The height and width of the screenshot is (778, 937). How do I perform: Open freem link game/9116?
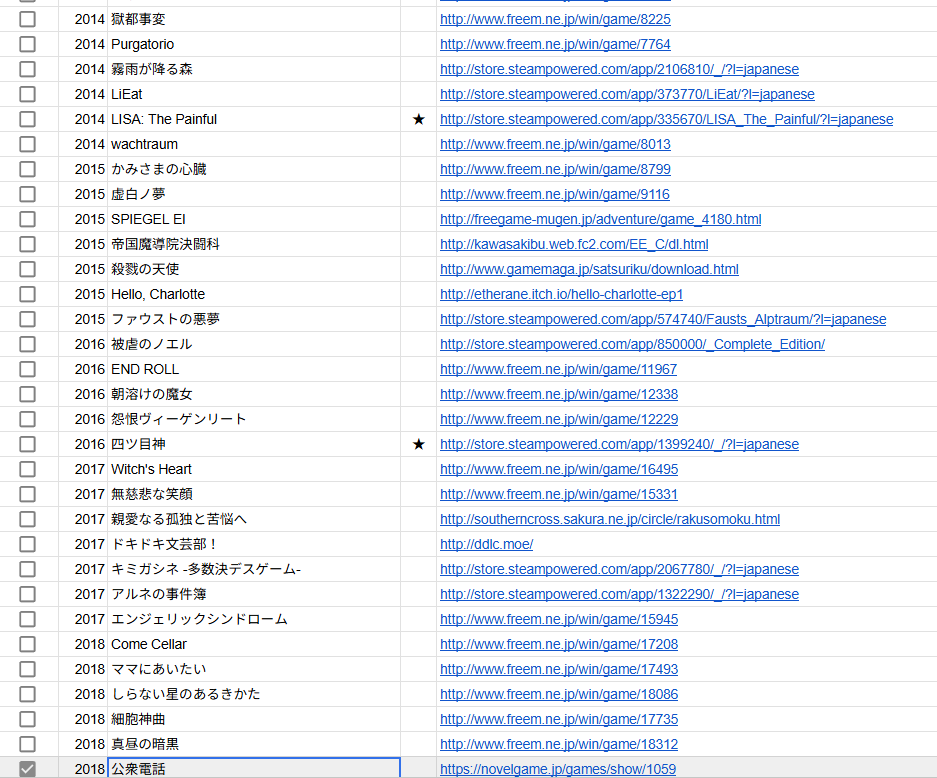point(555,194)
